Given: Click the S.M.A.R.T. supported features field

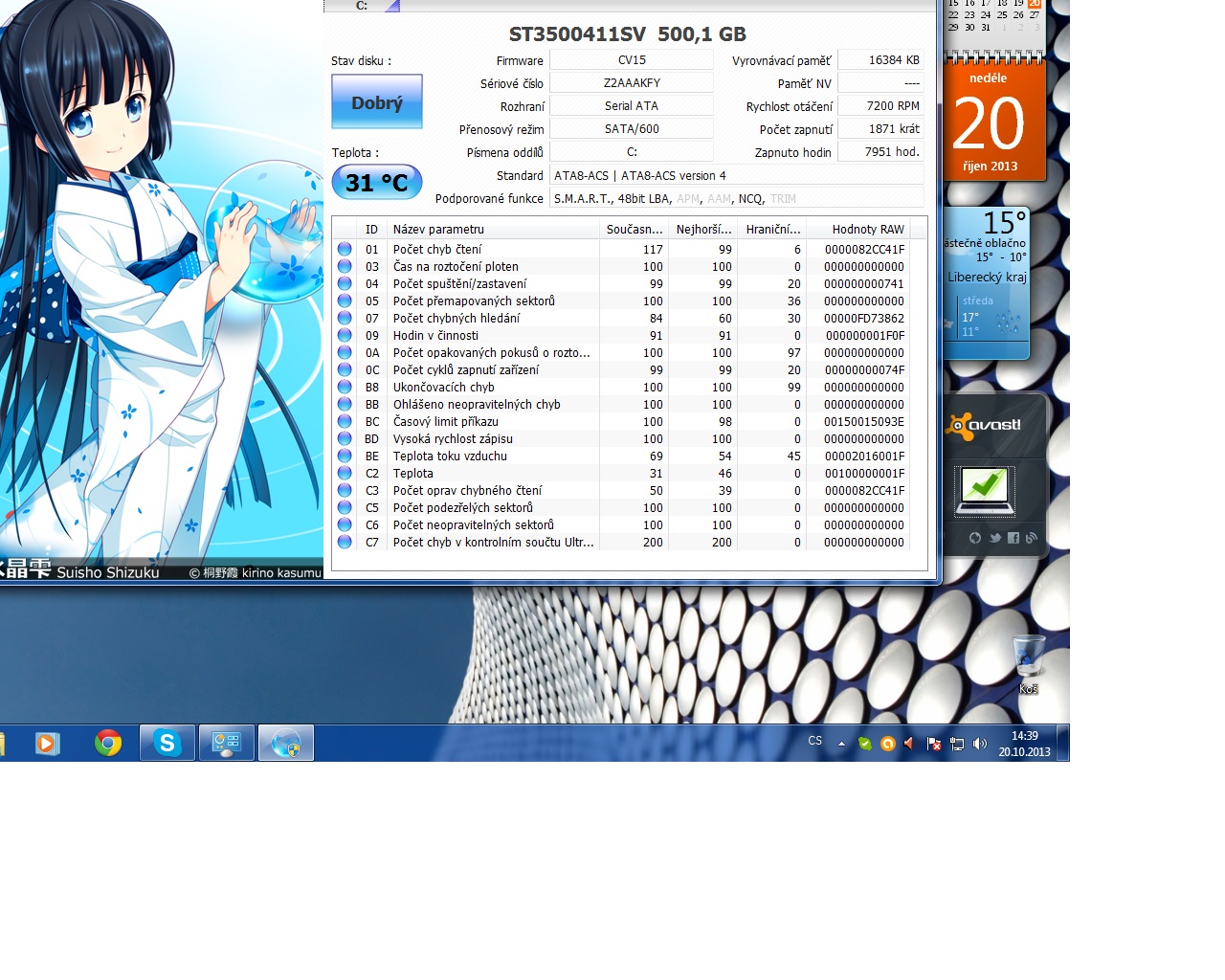Looking at the screenshot, I should pos(737,198).
